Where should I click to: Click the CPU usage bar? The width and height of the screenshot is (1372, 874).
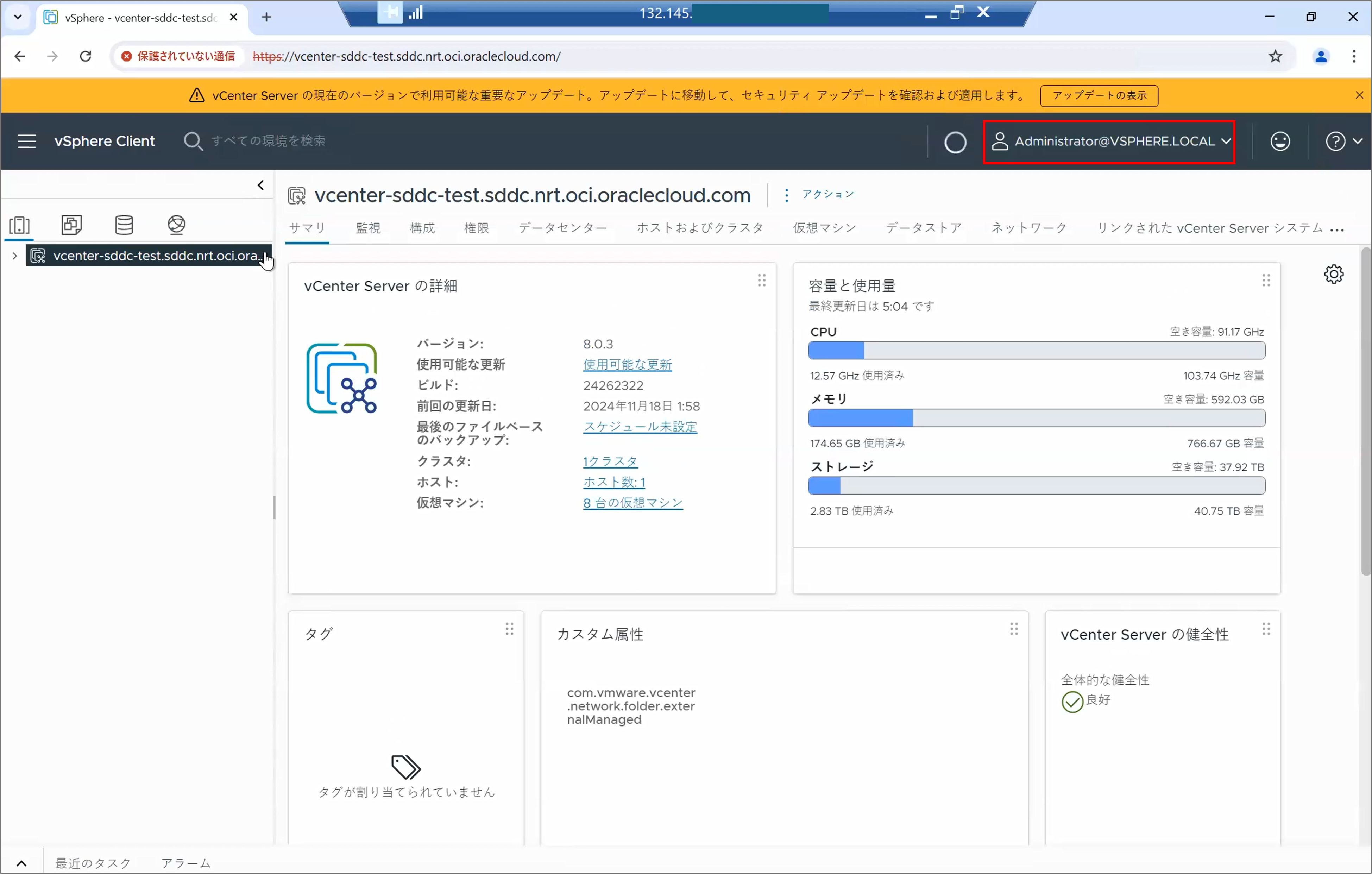1037,350
